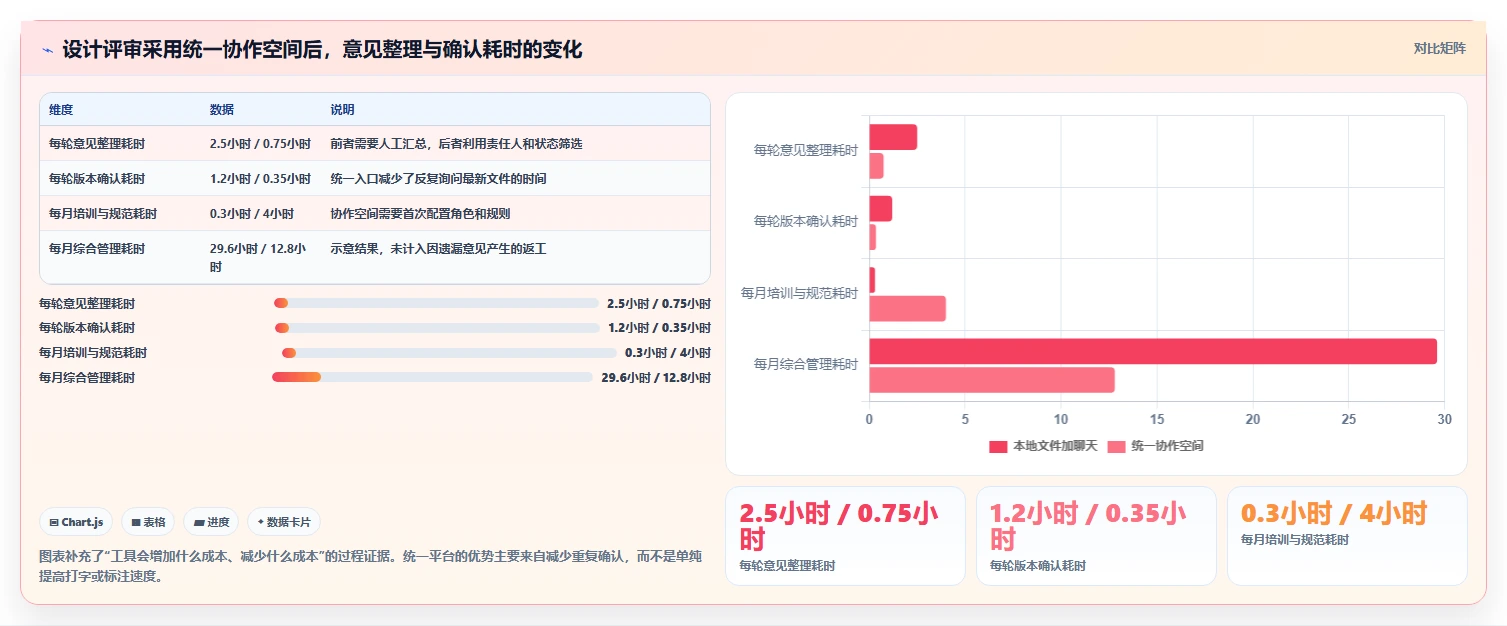This screenshot has width=1507, height=626.
Task: Click the table value 29.6小时 / 12.8小时
Action: pos(260,258)
